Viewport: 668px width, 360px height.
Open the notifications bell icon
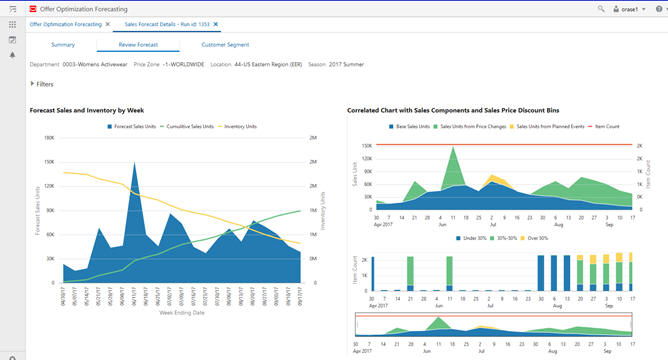pos(12,55)
